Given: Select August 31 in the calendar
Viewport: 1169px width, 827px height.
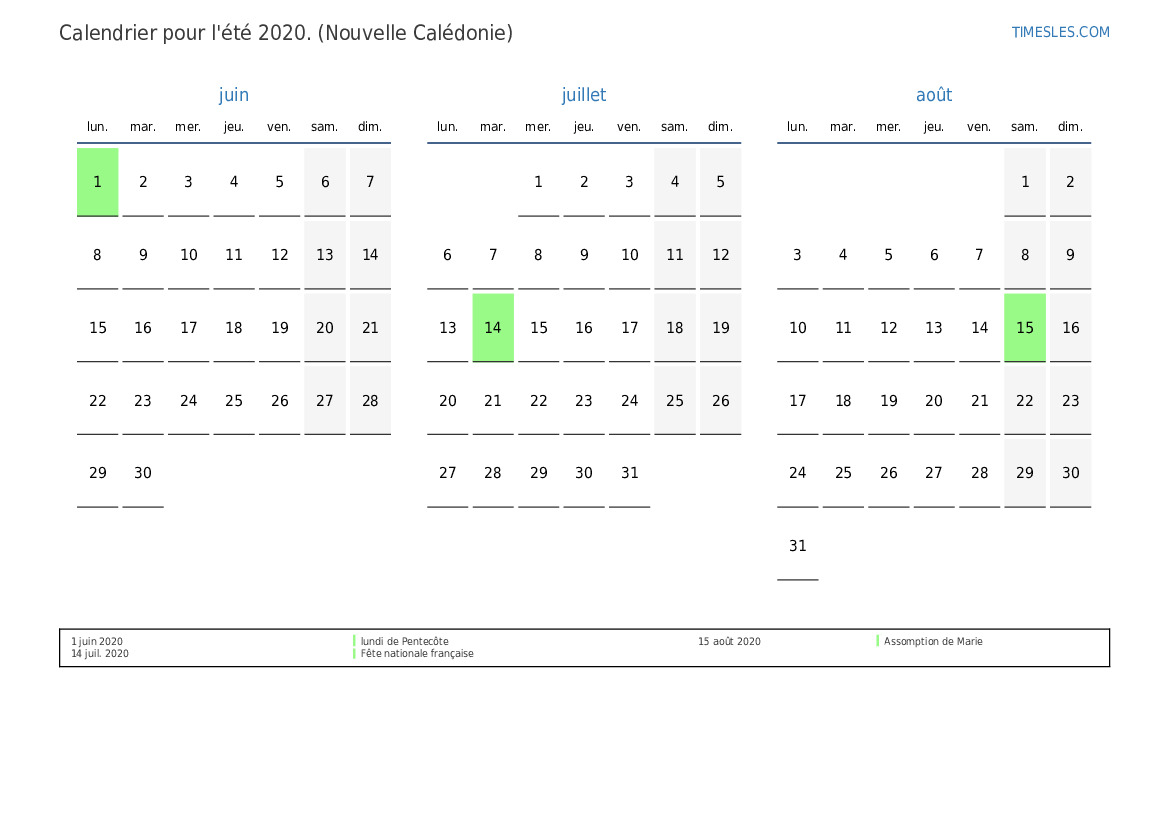Looking at the screenshot, I should point(798,546).
